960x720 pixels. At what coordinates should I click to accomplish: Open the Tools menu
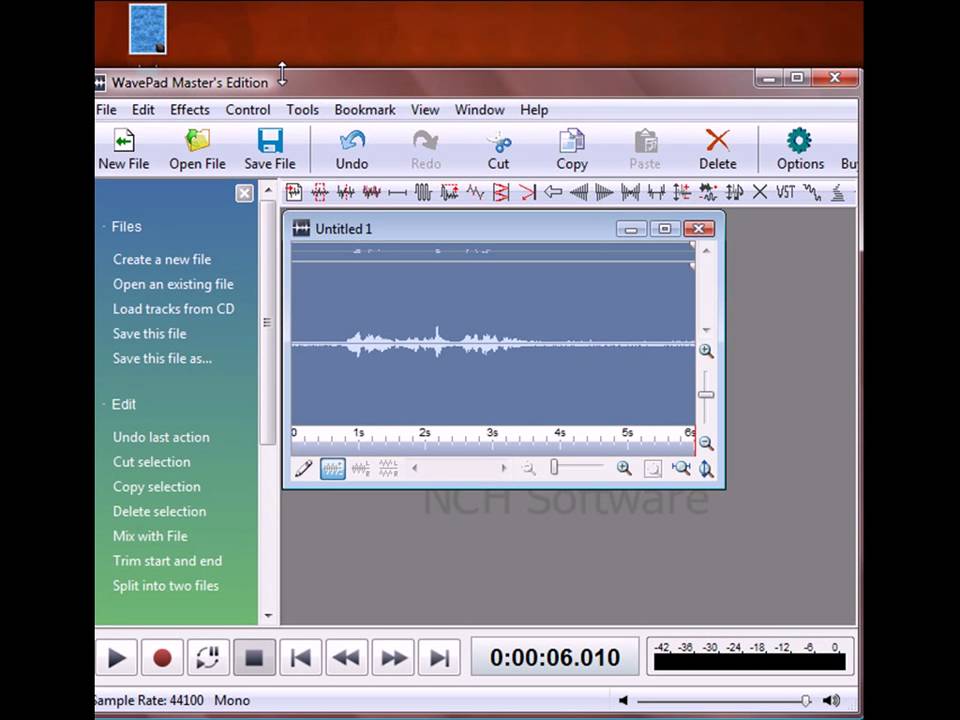pyautogui.click(x=302, y=110)
